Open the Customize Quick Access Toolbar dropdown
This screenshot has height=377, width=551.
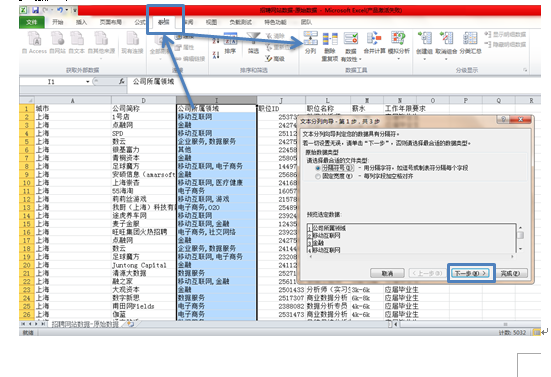74,10
